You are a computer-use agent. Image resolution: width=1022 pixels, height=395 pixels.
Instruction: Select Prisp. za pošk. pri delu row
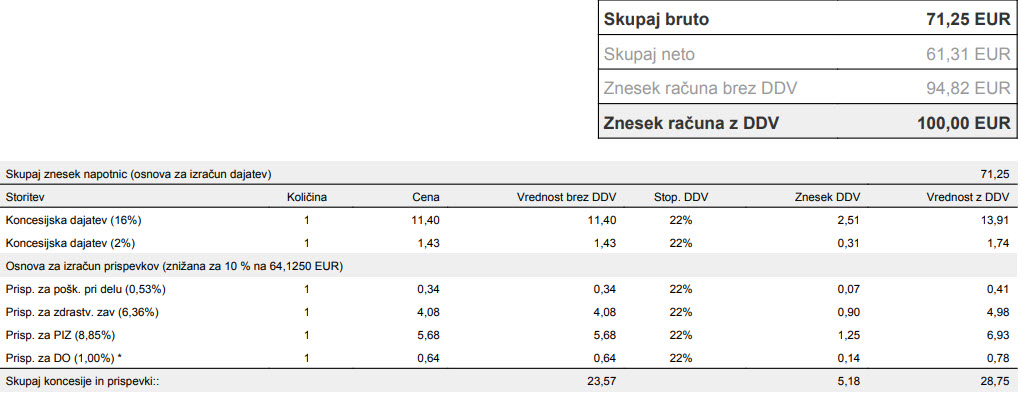tap(508, 289)
